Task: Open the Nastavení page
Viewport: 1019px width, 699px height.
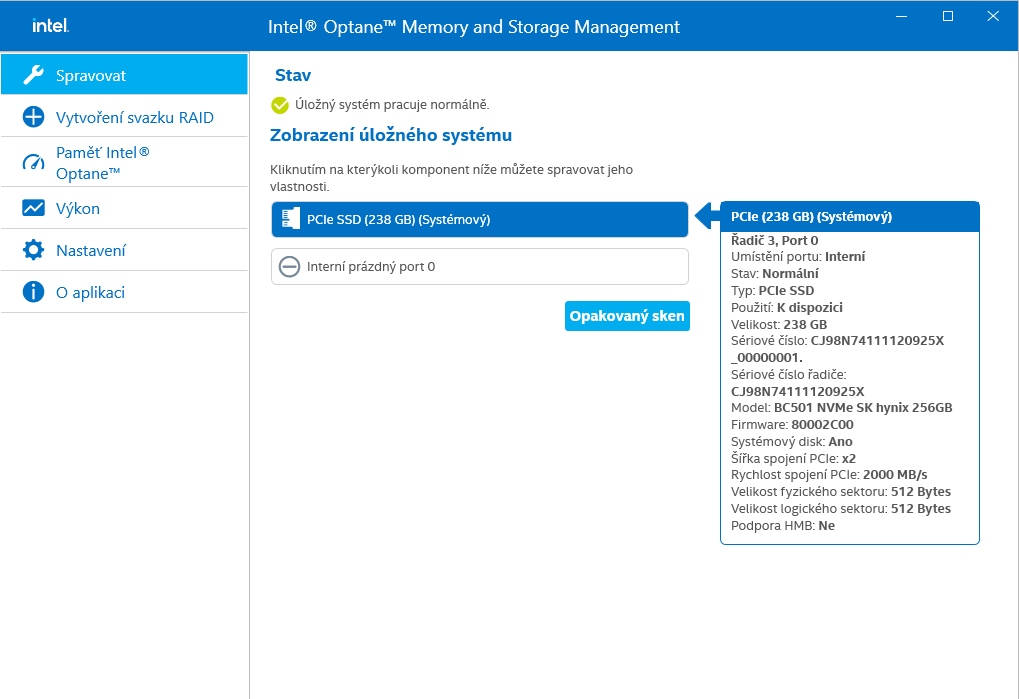Action: pos(125,250)
